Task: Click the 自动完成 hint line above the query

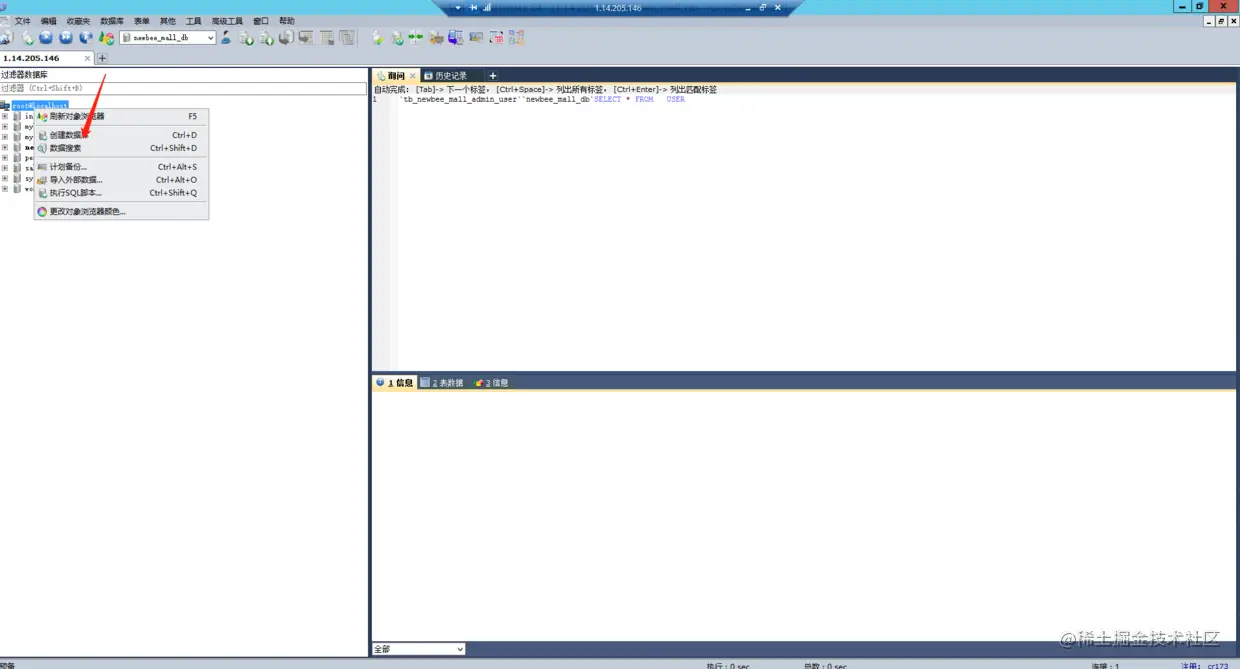Action: [x=545, y=90]
